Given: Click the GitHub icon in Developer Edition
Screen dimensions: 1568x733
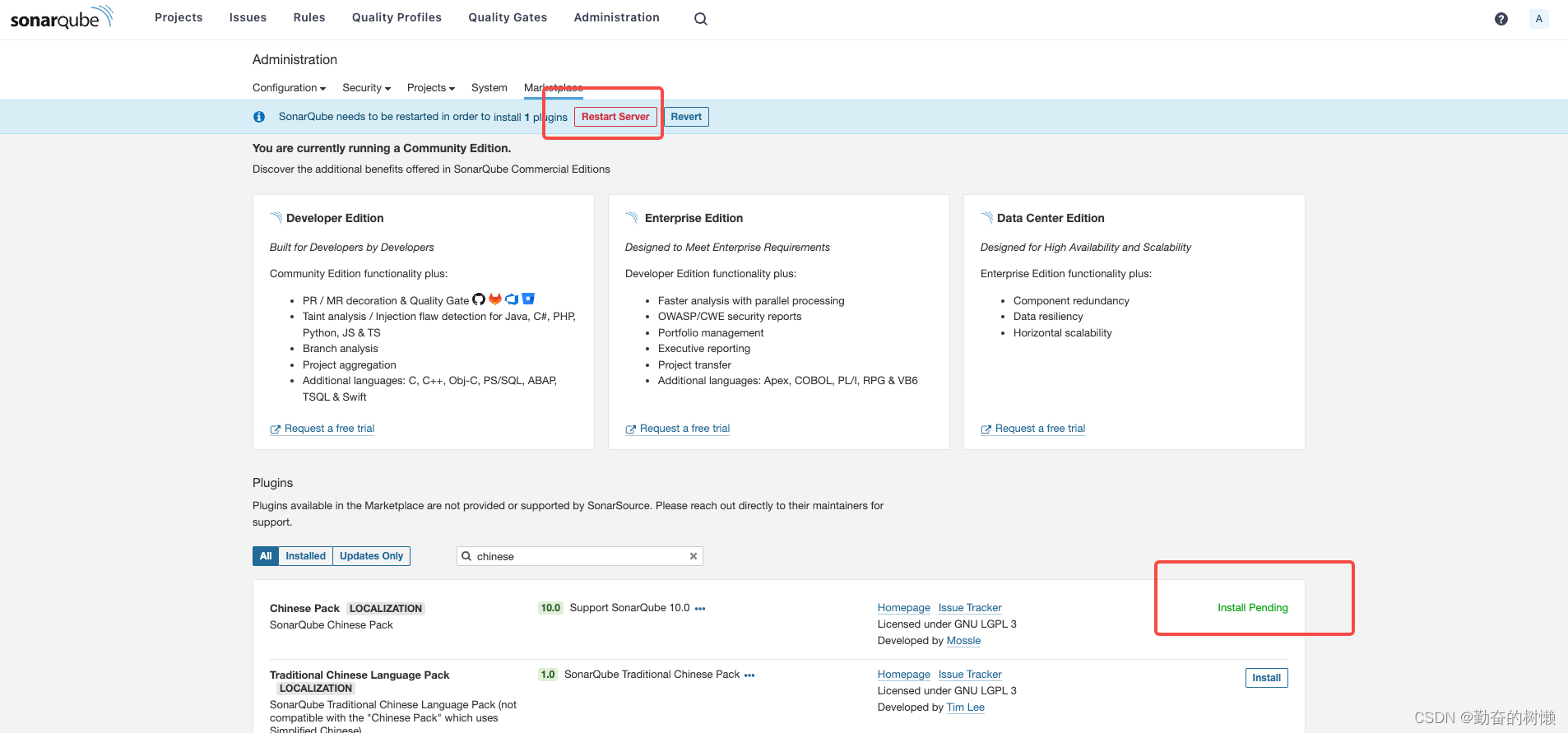Looking at the screenshot, I should (x=479, y=299).
